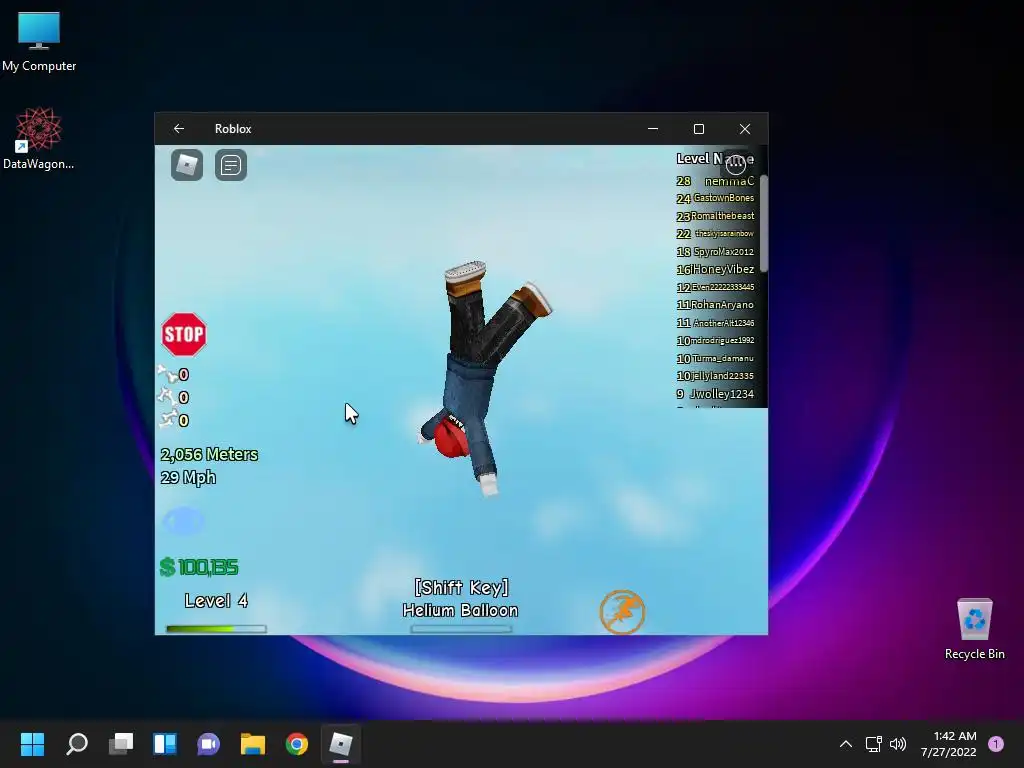Launch Google Chrome from the taskbar
Screen dimensions: 1024x768
pos(297,744)
